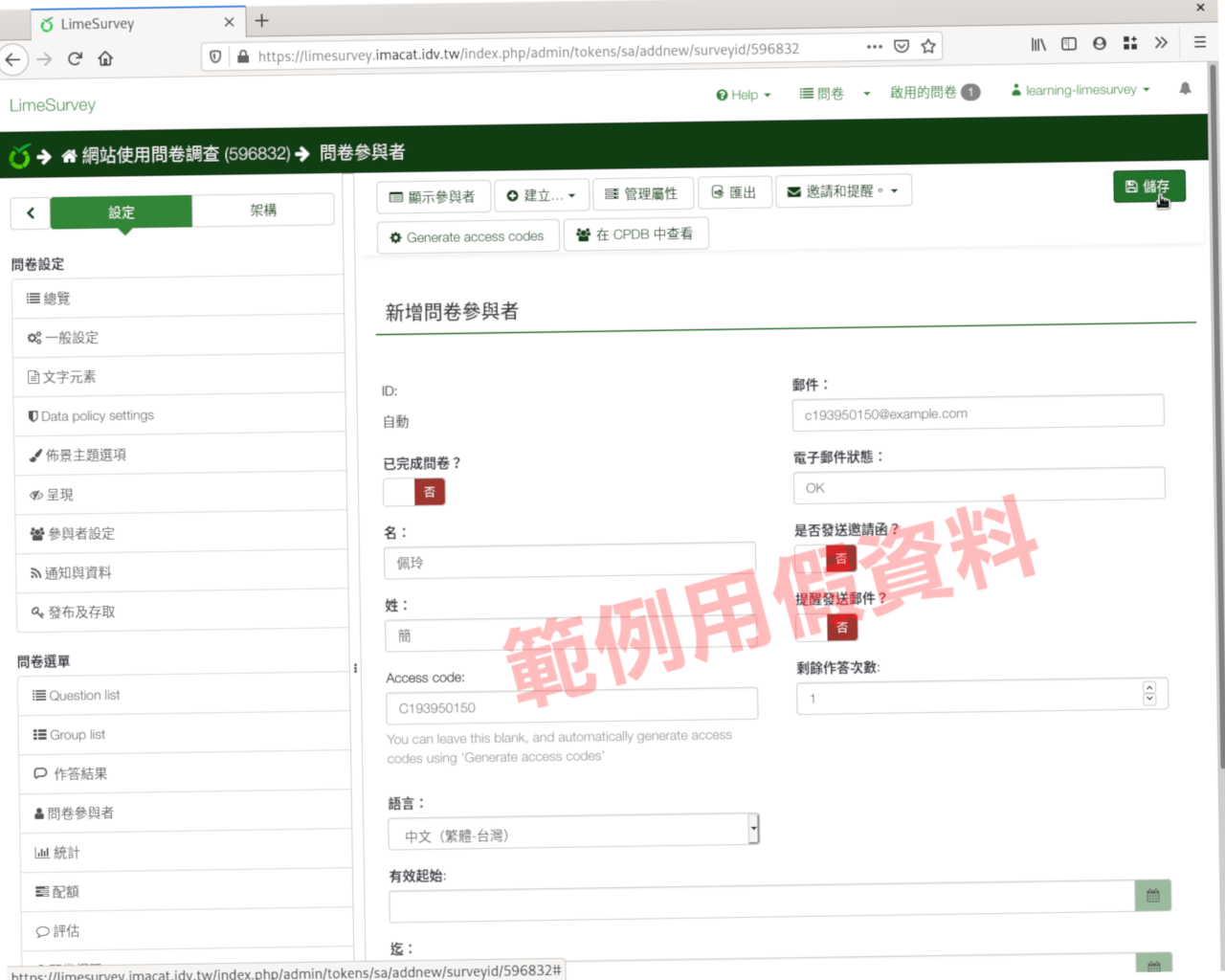Open a new browser tab
This screenshot has height=980, width=1225.
point(261,20)
